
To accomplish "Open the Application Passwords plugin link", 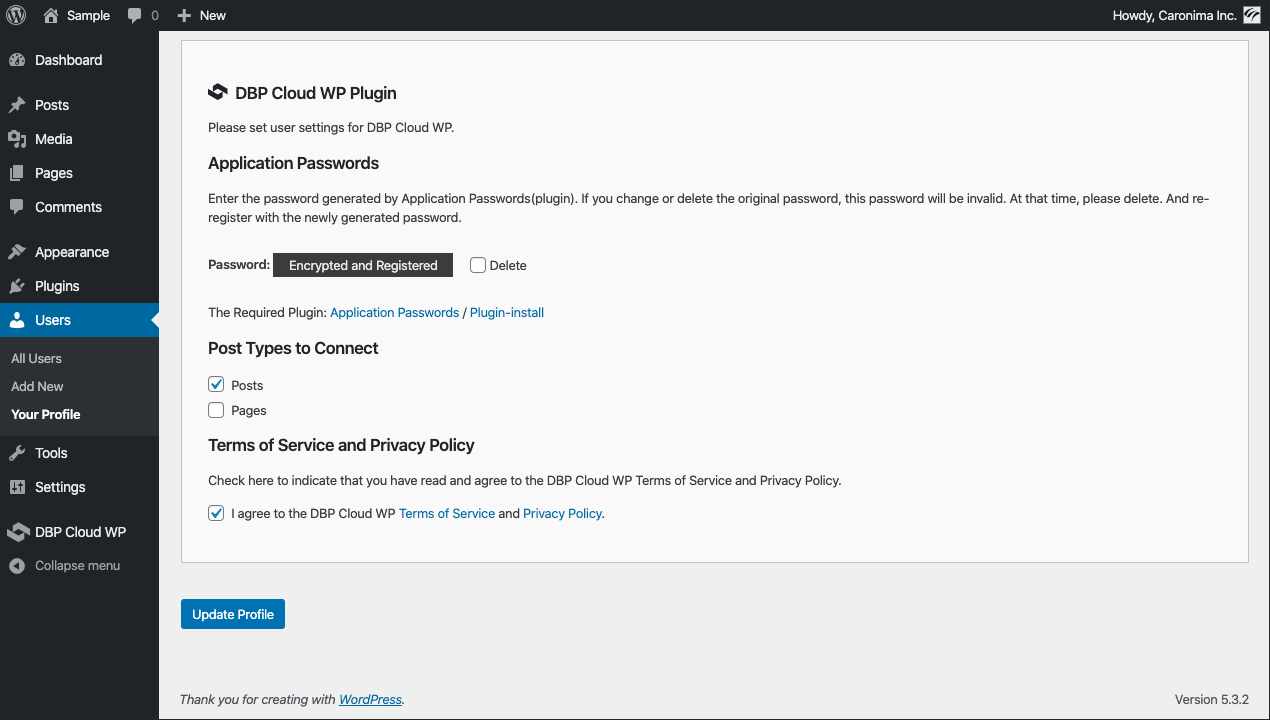I will [x=394, y=312].
